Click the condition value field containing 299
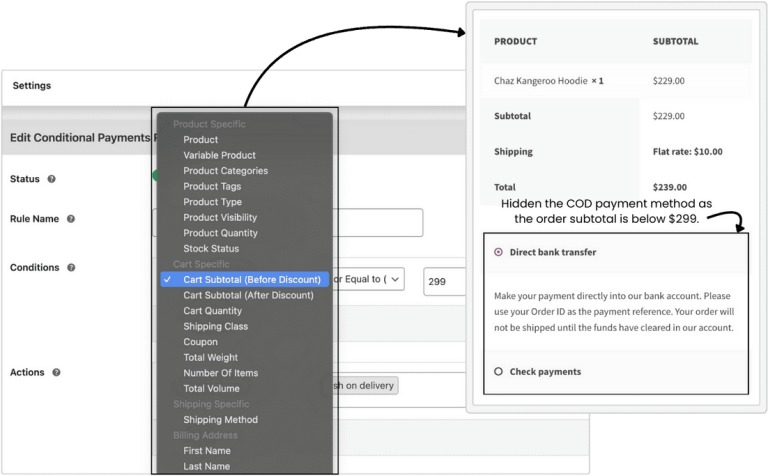 (444, 282)
